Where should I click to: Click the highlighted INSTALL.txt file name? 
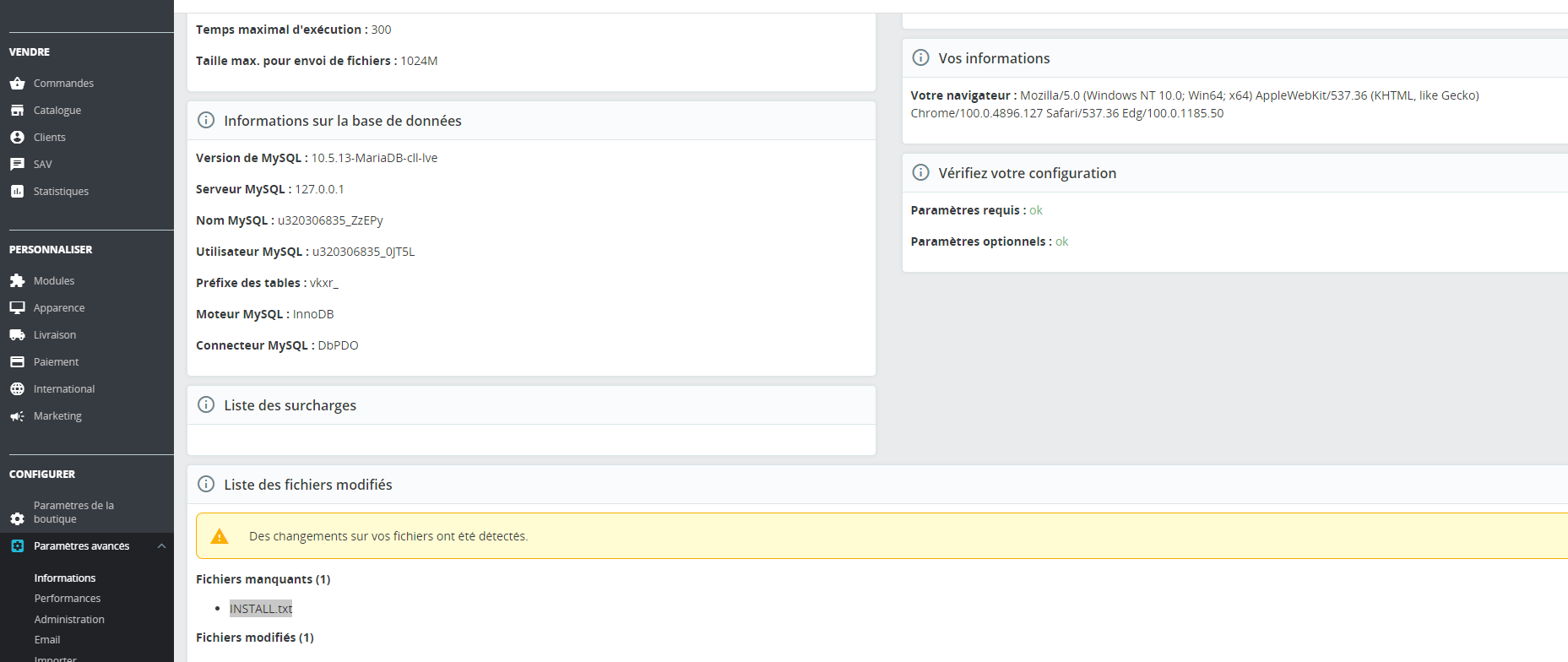[261, 609]
